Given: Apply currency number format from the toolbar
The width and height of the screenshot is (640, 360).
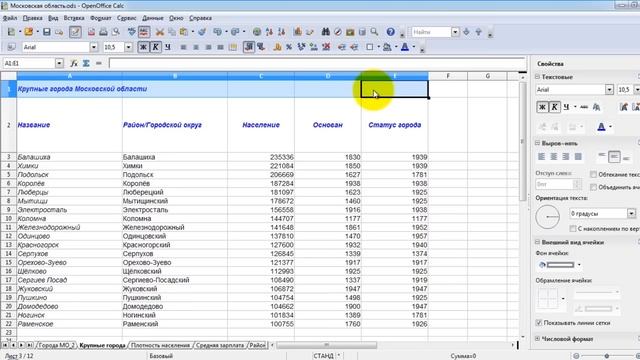Looking at the screenshot, I should (x=277, y=47).
